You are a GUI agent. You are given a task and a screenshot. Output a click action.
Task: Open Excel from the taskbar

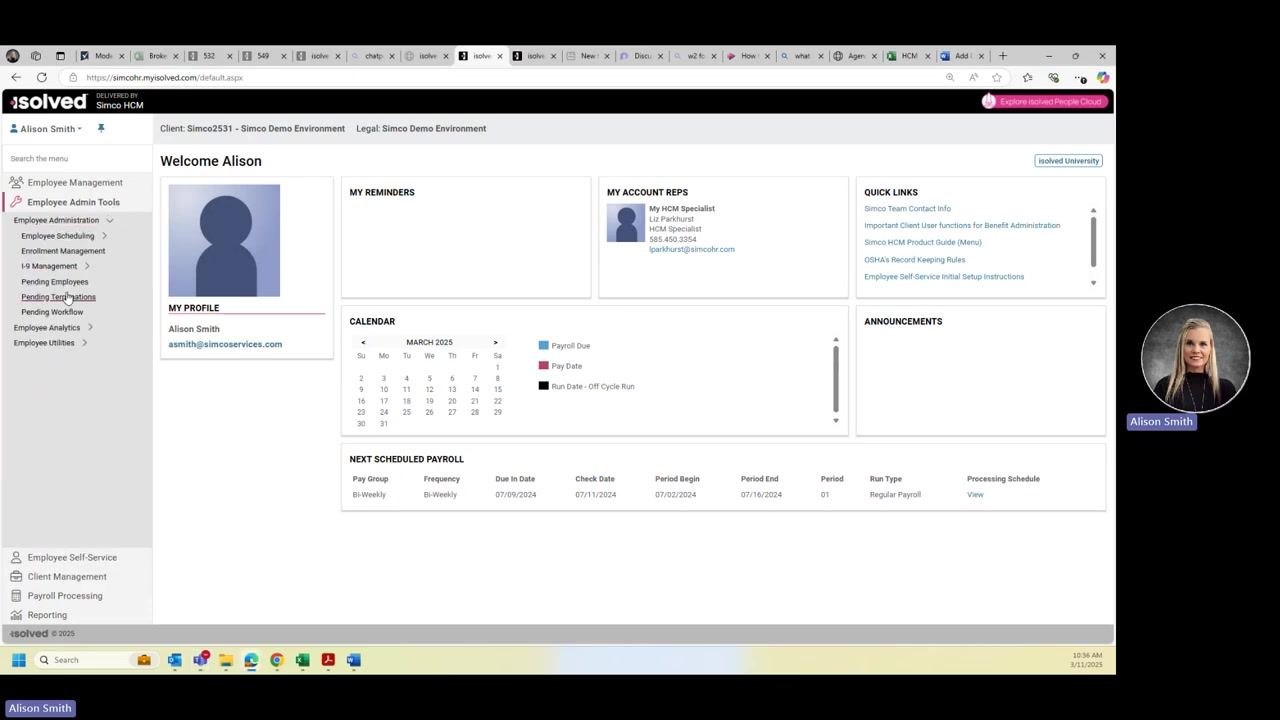(302, 660)
